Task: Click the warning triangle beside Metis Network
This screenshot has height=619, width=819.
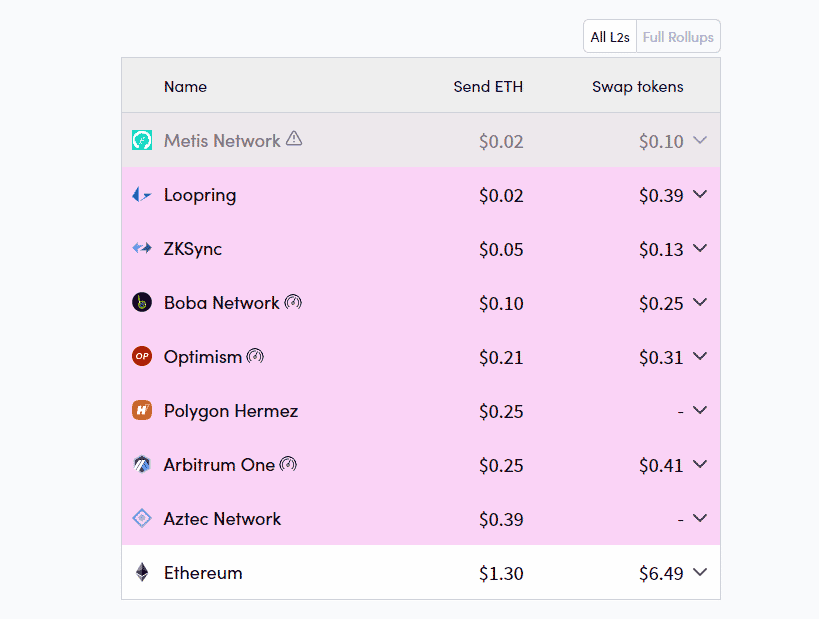Action: coord(294,138)
